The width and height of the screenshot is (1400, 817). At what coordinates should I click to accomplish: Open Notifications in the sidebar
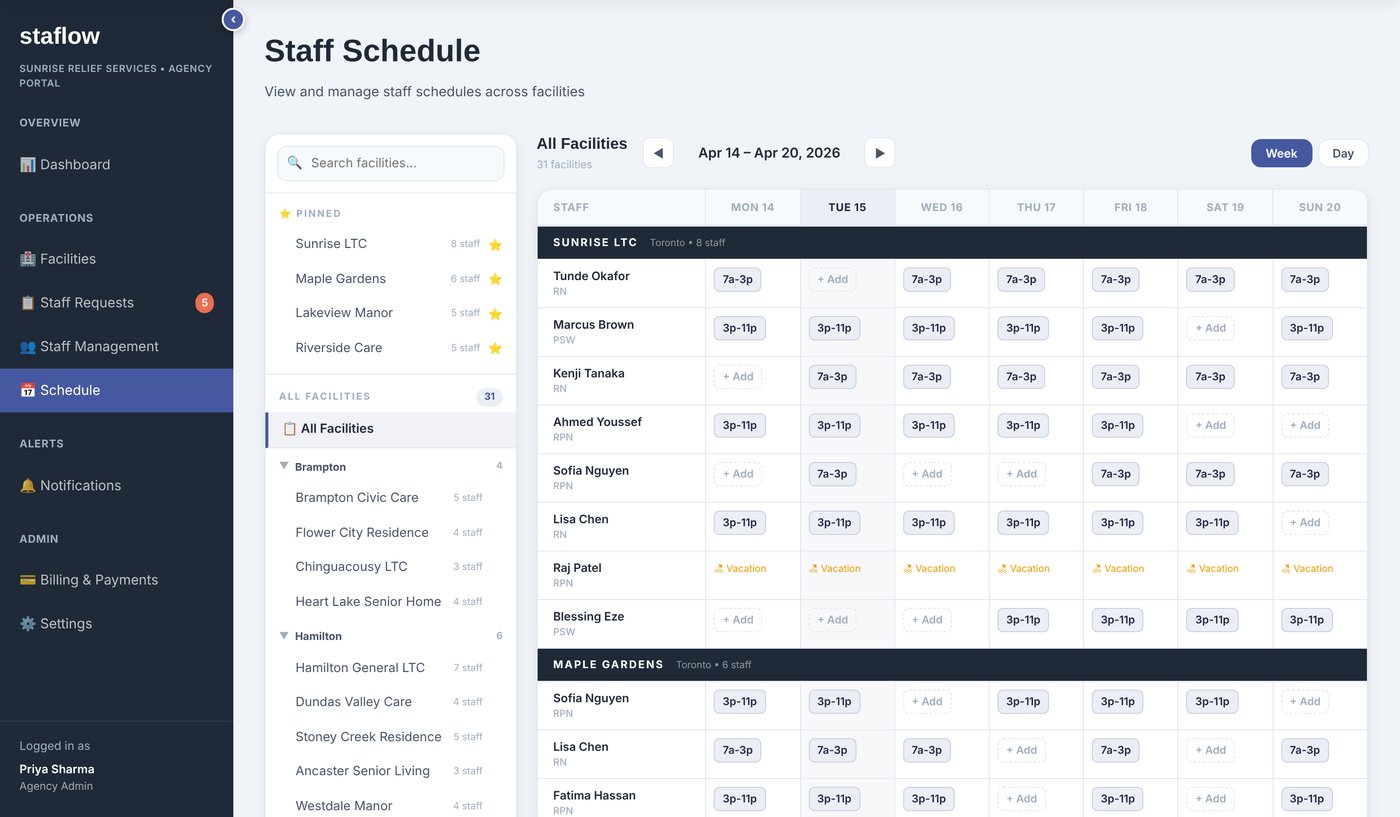coord(116,485)
